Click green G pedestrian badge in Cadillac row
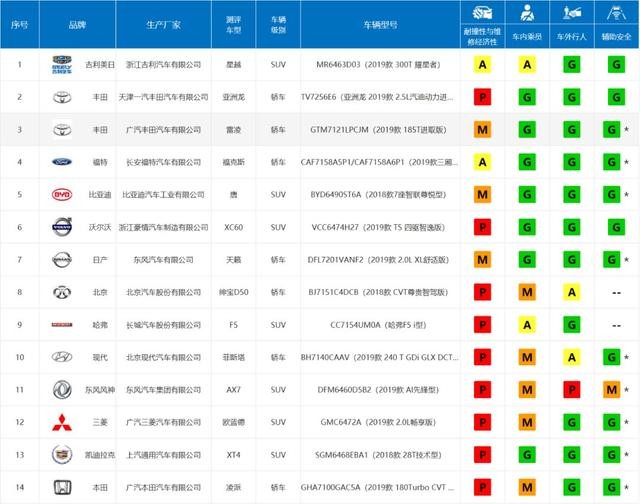Viewport: 640px width, 504px height. click(x=572, y=455)
